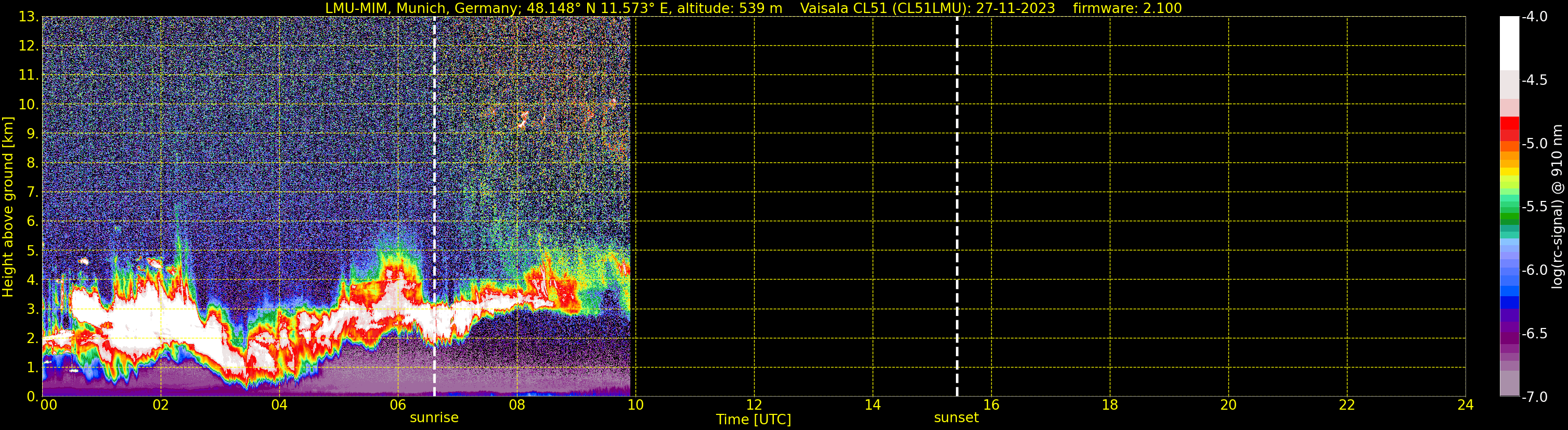Click the '-4.0' colorbar label
Screen dimensions: 1568x430
click(1535, 17)
